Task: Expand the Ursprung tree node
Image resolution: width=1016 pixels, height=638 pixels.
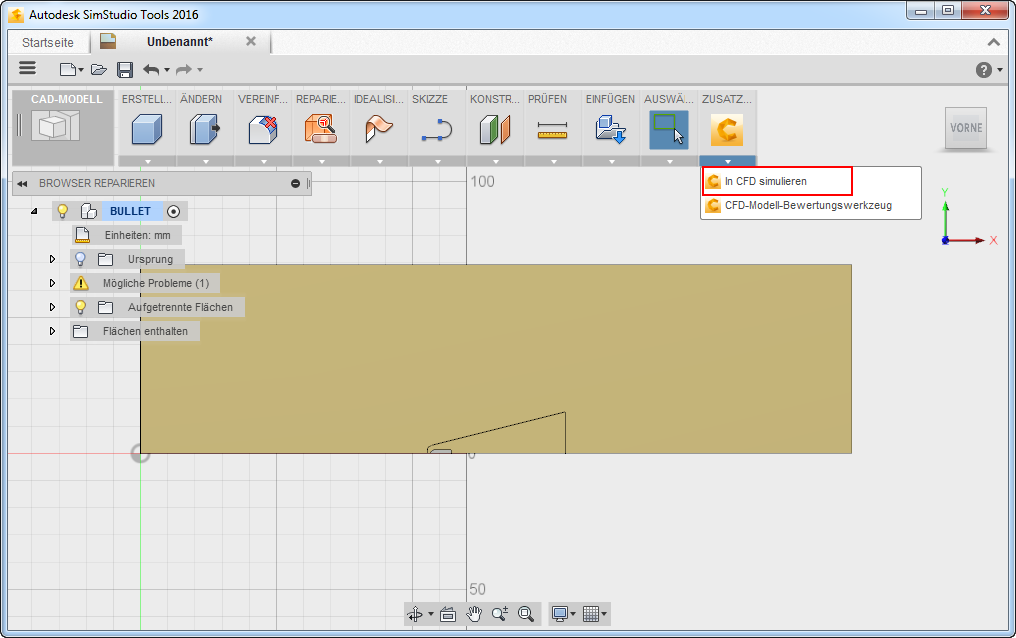Action: 52,259
